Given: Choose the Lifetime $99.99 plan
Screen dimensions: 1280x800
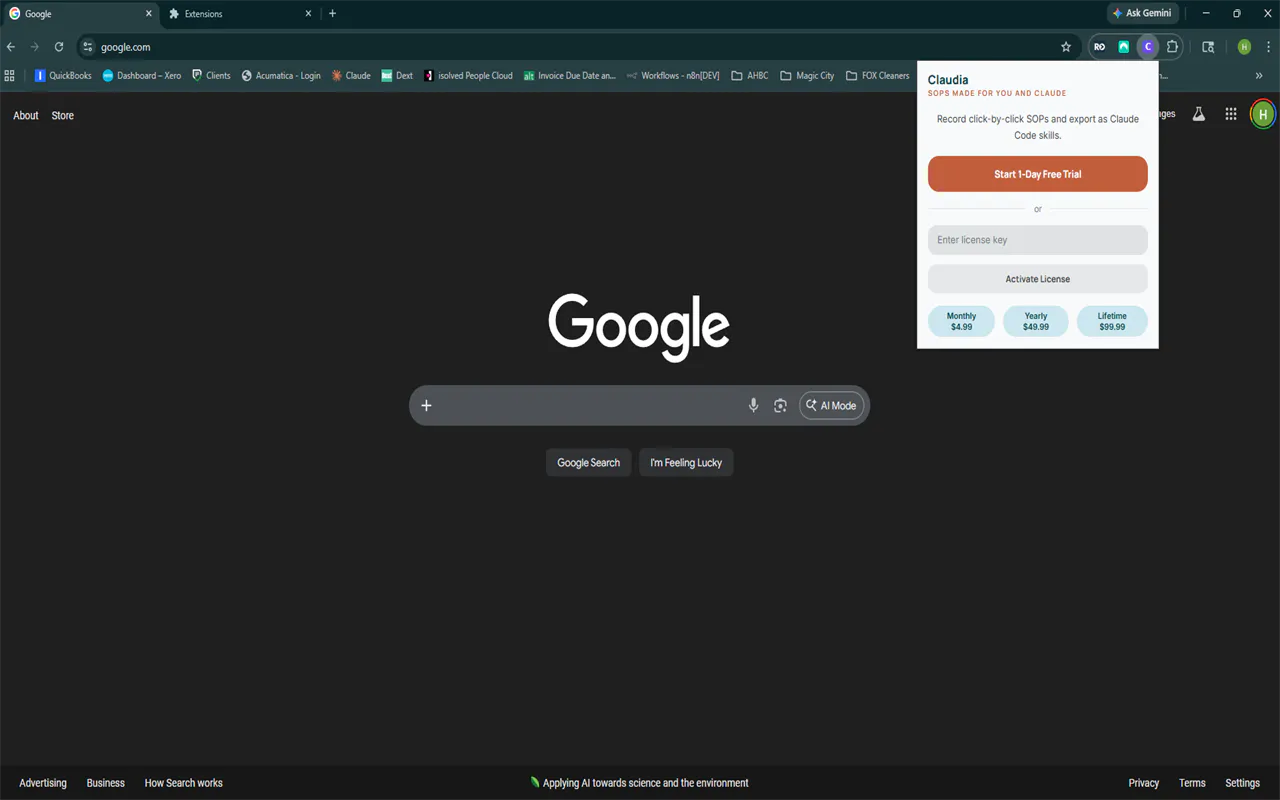Looking at the screenshot, I should [1112, 321].
